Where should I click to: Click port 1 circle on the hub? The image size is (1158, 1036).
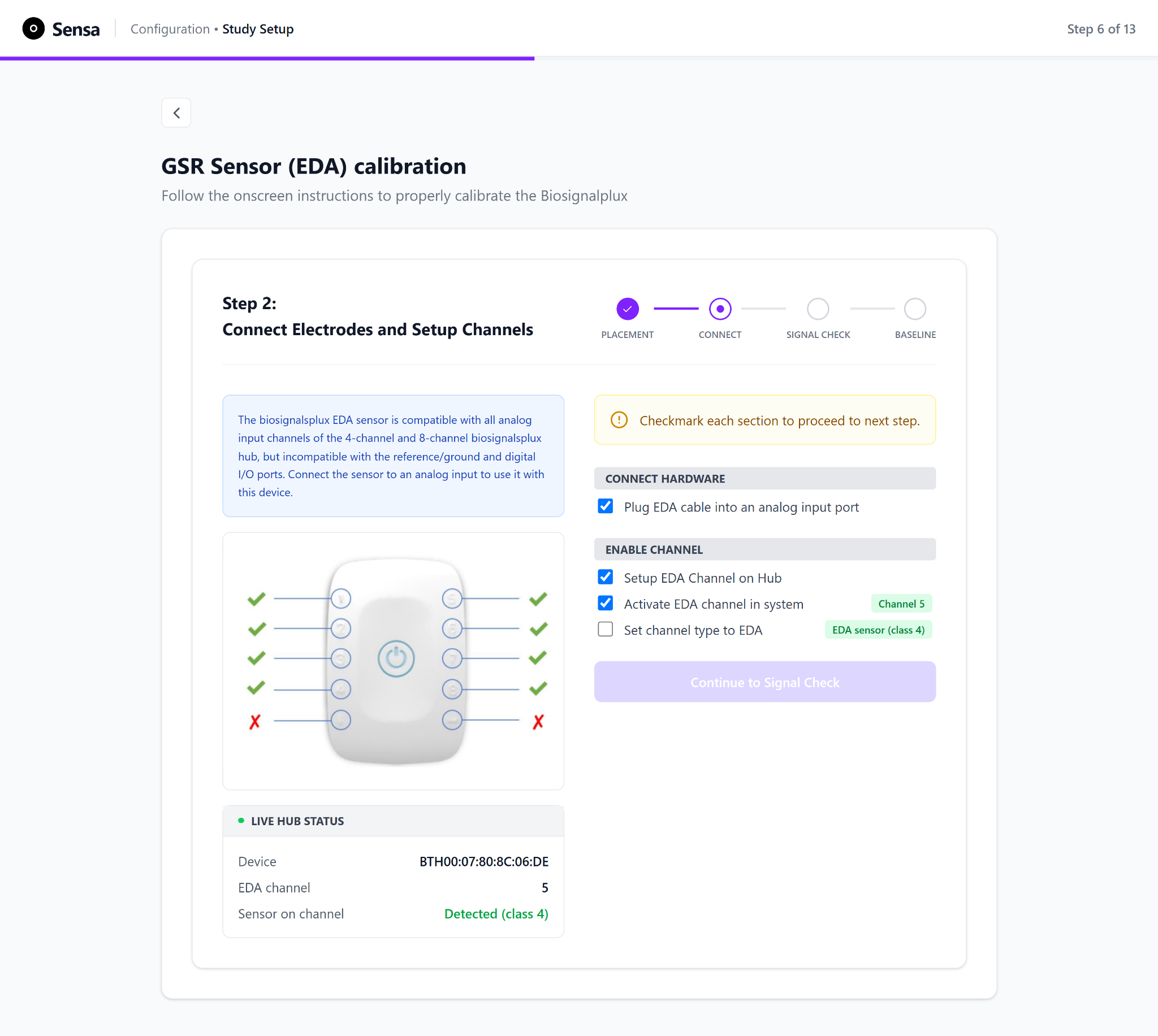(x=341, y=599)
